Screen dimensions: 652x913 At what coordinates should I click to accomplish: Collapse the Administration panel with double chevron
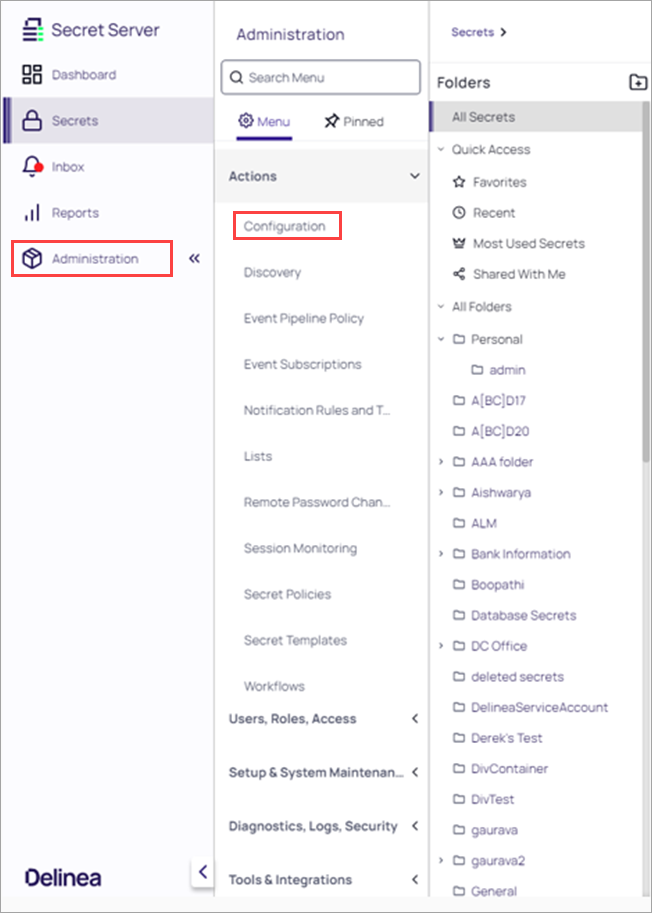pyautogui.click(x=194, y=259)
